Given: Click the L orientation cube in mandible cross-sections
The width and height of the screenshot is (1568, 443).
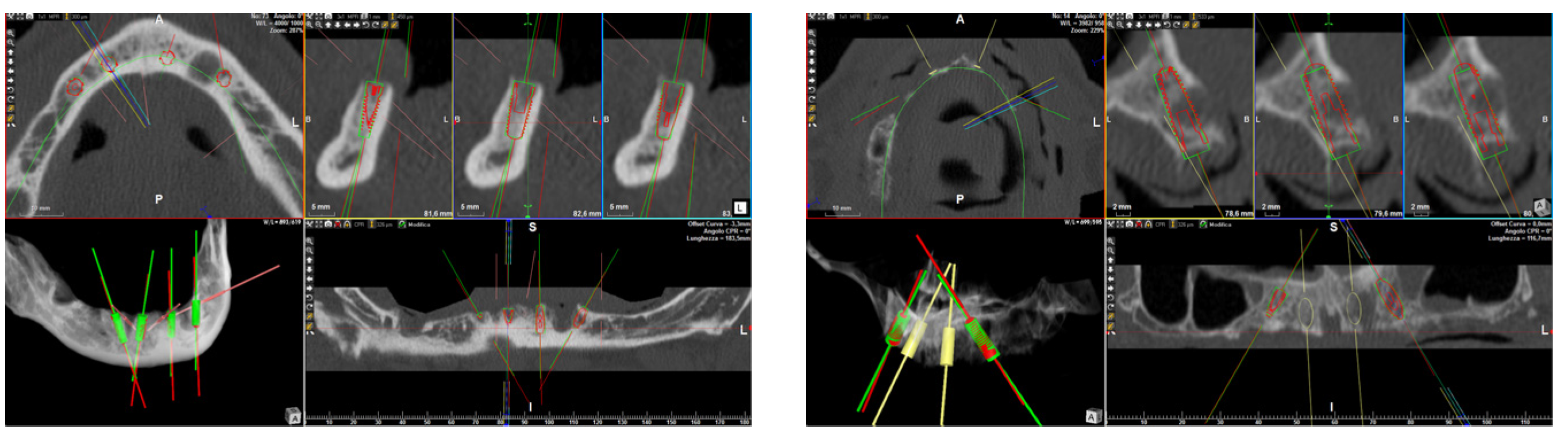Looking at the screenshot, I should coord(740,207).
